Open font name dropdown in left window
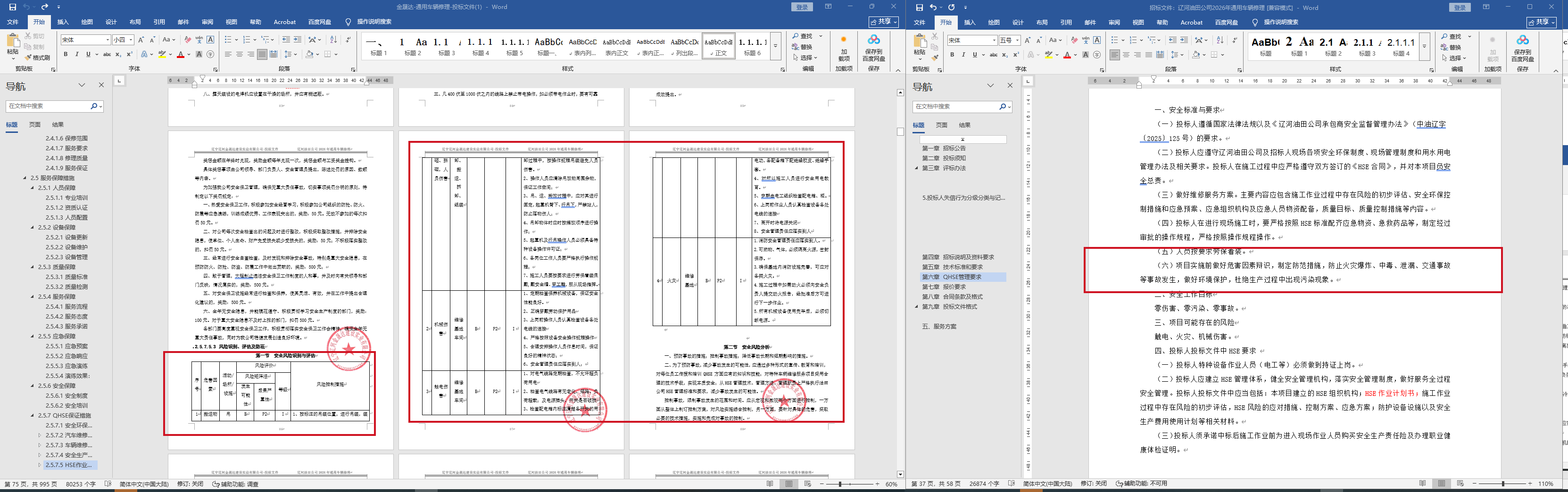The height and width of the screenshot is (492, 1568). [x=108, y=40]
